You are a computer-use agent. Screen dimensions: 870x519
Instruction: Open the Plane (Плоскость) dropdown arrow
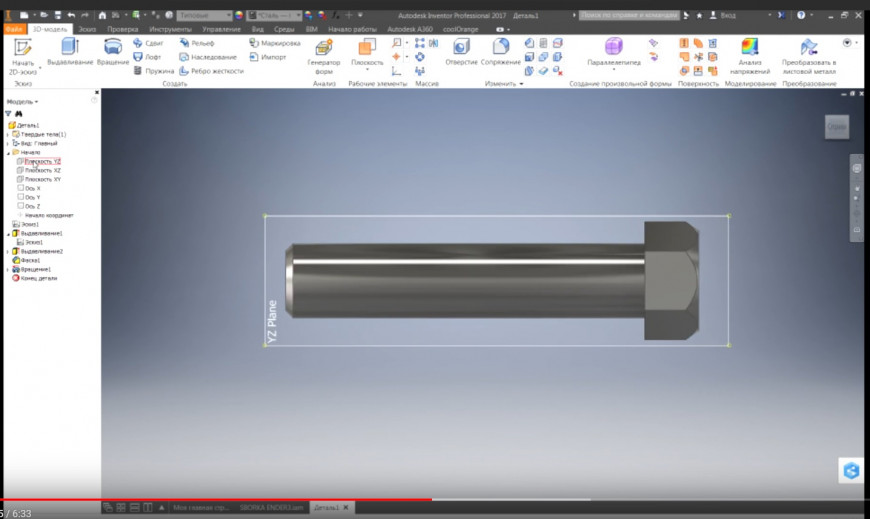coord(367,70)
